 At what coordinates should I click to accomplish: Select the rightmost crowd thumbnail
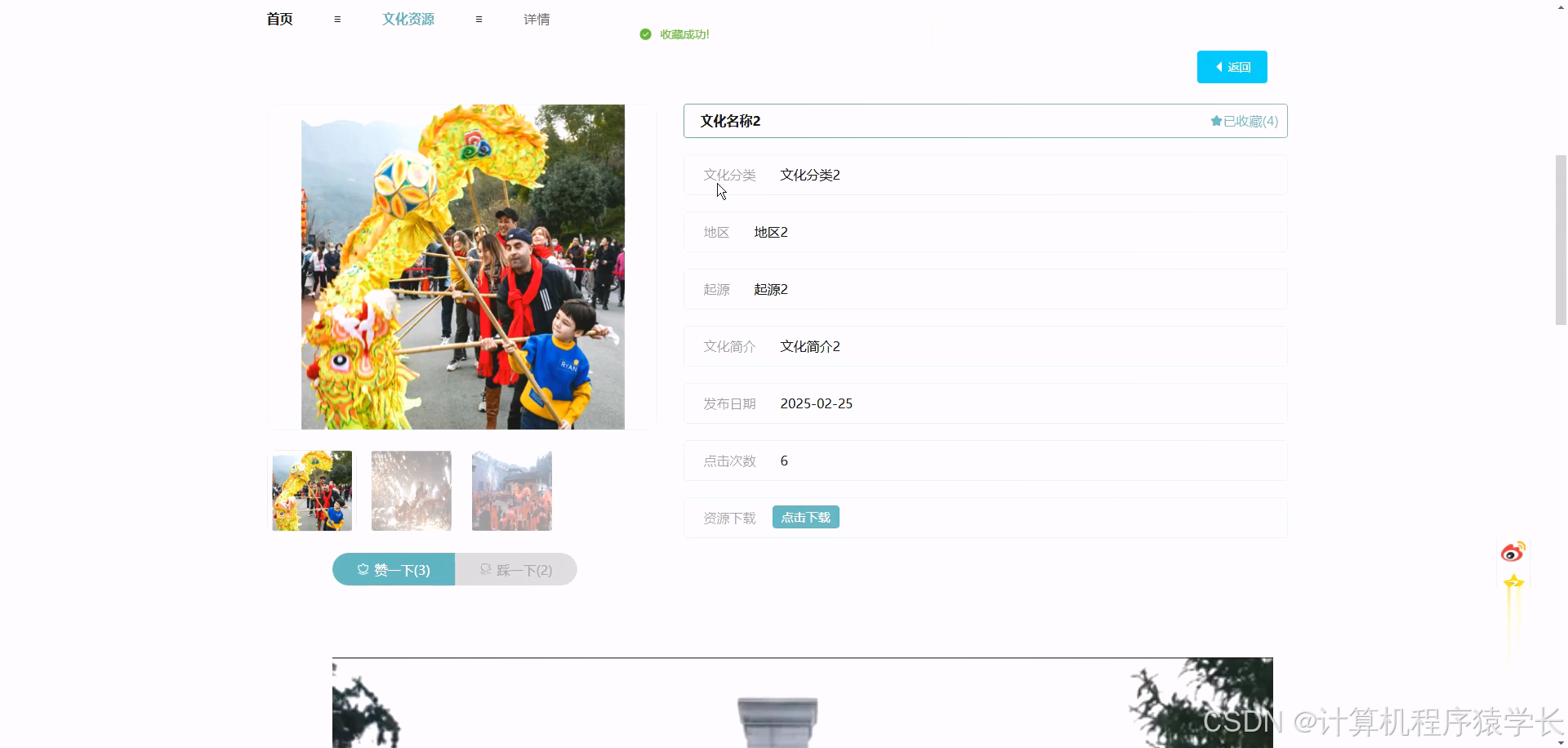tap(510, 490)
